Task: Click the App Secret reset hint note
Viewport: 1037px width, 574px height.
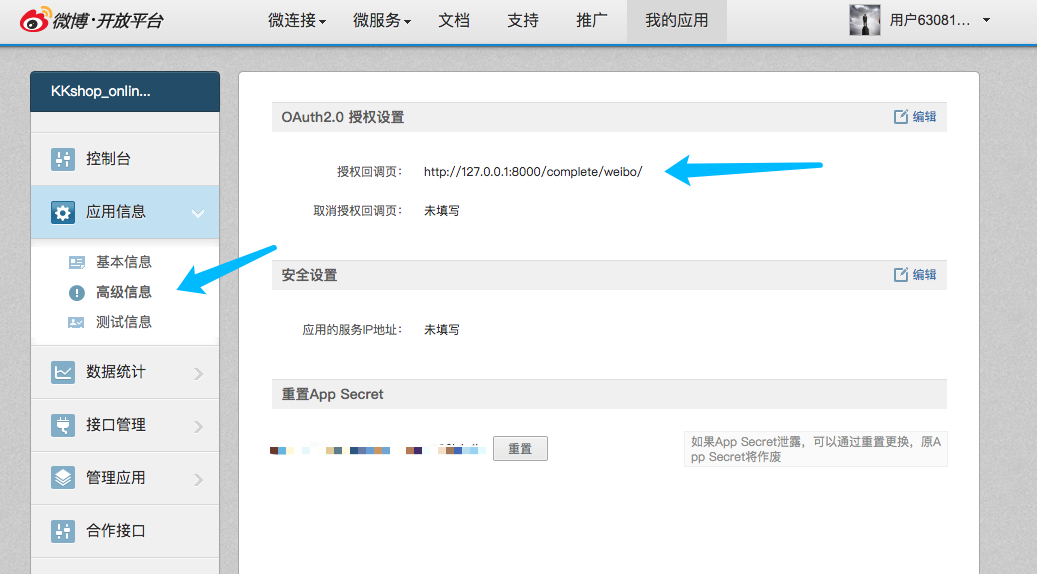Action: pyautogui.click(x=815, y=449)
